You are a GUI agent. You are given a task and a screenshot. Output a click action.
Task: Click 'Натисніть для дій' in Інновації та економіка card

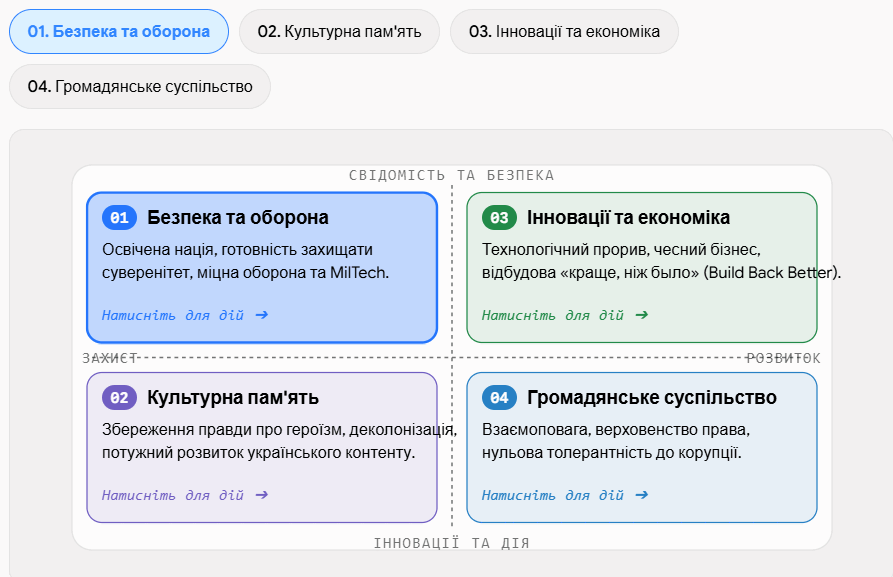(553, 315)
